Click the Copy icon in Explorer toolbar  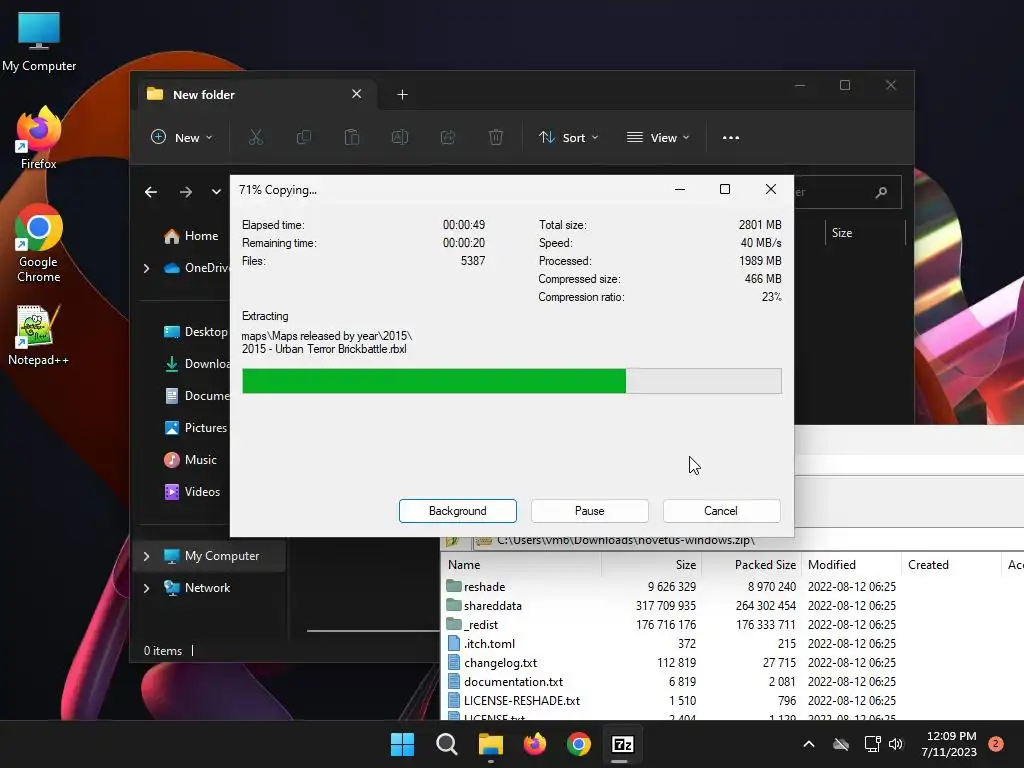click(x=304, y=137)
